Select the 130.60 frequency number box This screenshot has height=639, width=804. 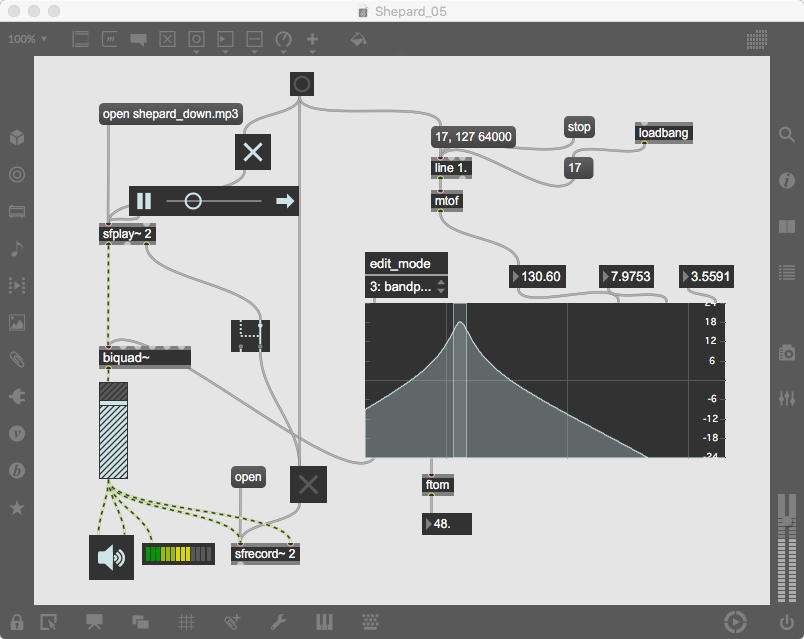point(537,276)
